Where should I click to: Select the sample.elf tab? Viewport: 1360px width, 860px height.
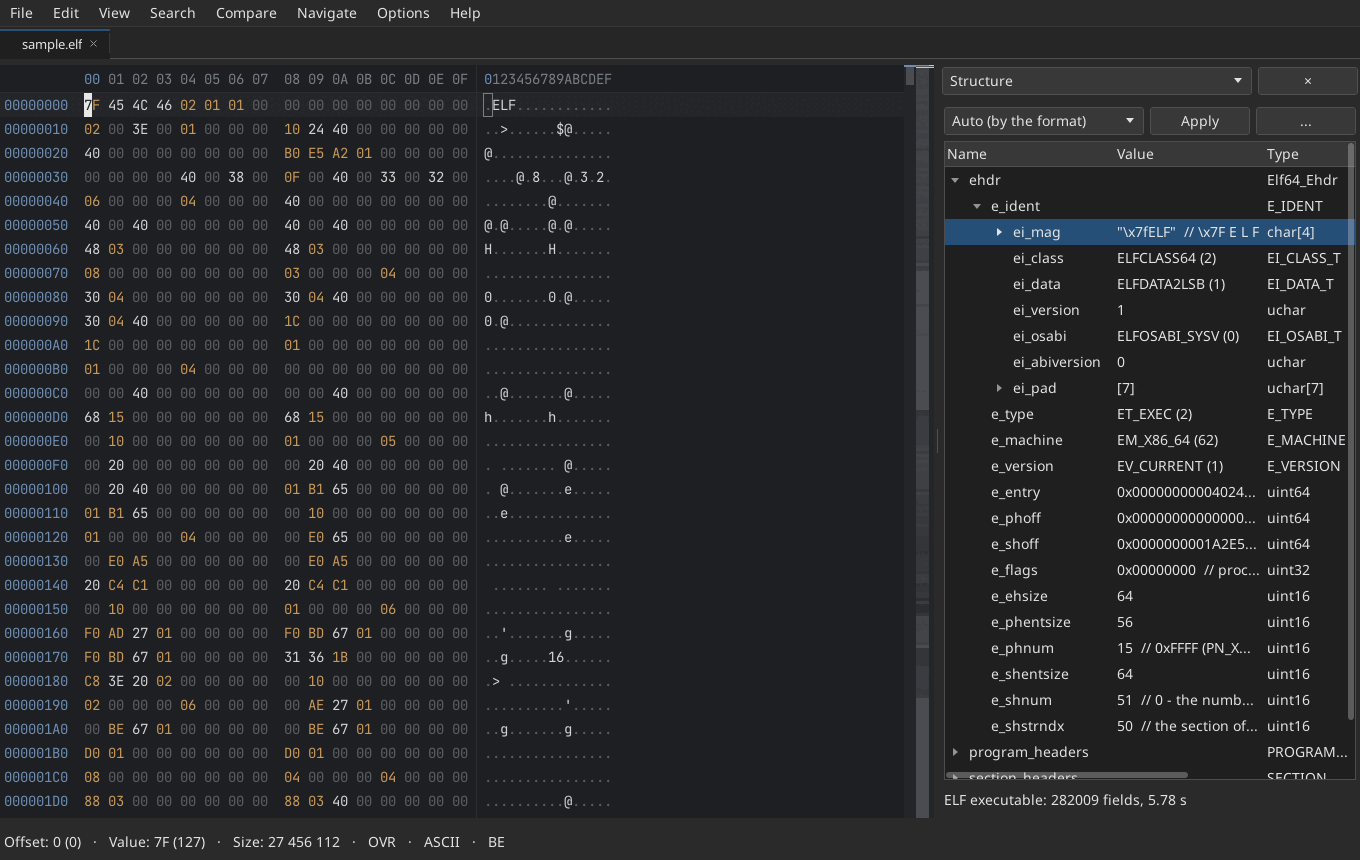tap(52, 44)
